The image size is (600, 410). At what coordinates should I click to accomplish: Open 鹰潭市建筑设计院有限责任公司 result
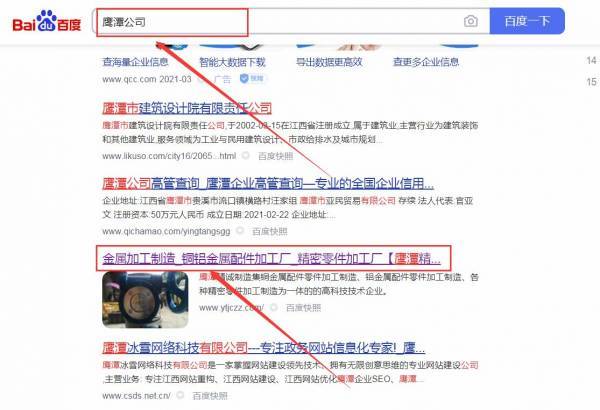(x=187, y=108)
